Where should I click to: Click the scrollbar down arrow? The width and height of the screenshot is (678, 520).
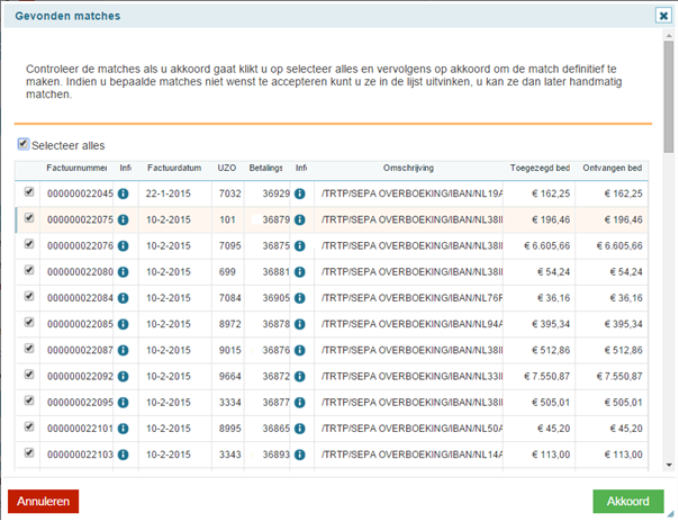(669, 465)
